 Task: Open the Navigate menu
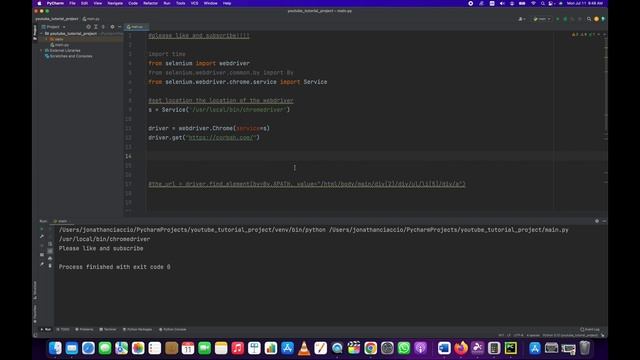(x=115, y=3)
